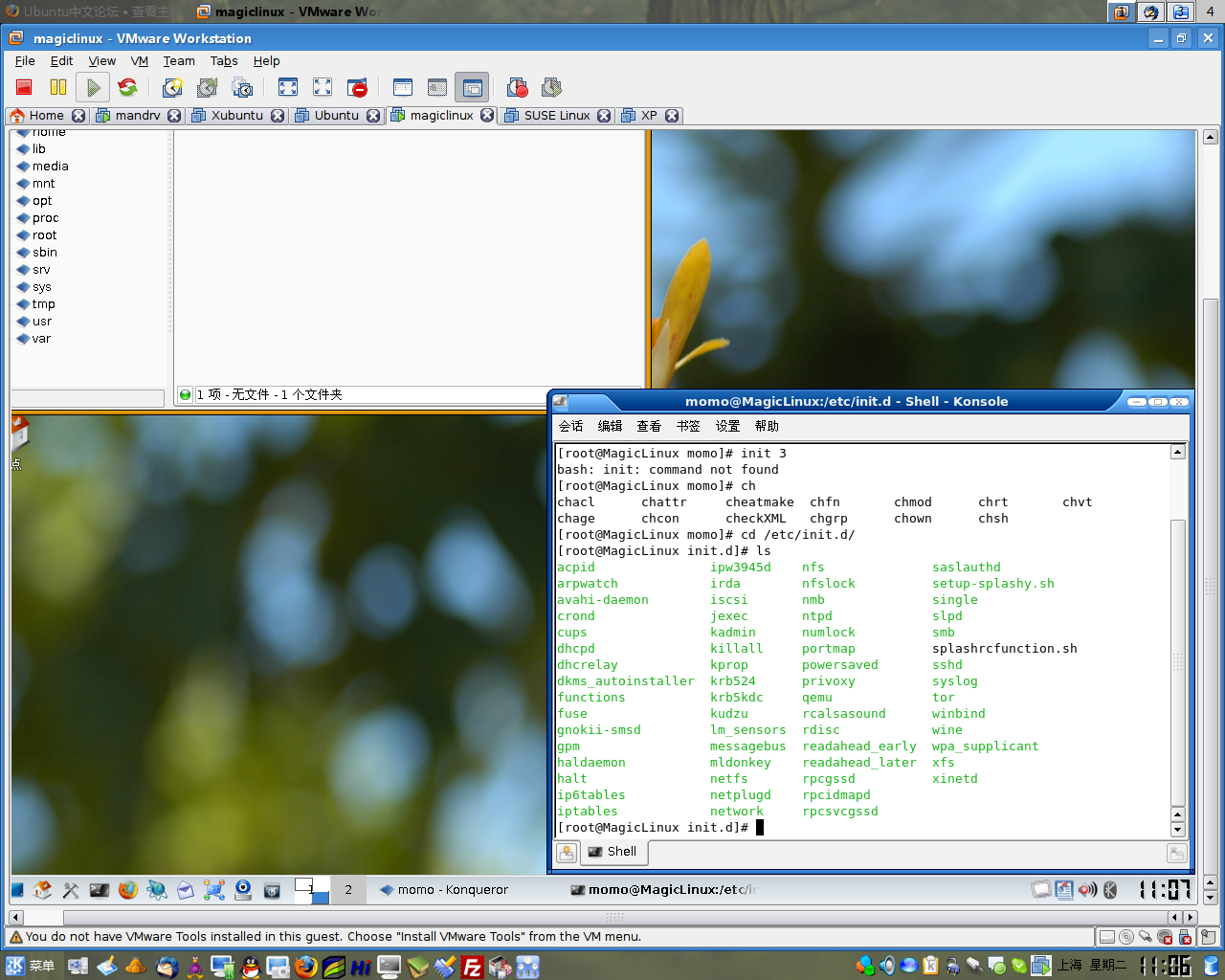The image size is (1225, 980).
Task: Open the QQ penguin icon on host taskbar
Action: coord(251,967)
